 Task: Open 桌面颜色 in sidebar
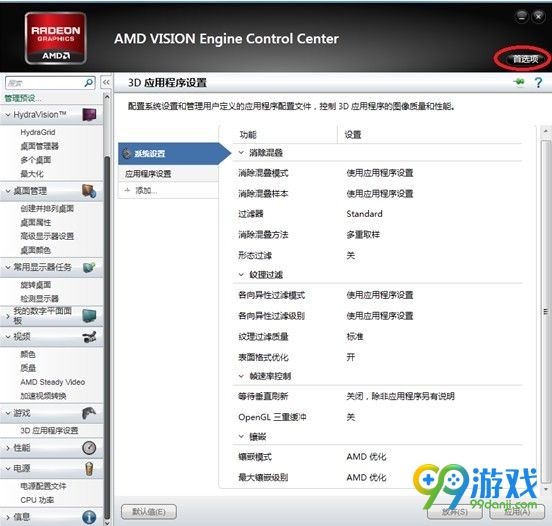[x=36, y=250]
